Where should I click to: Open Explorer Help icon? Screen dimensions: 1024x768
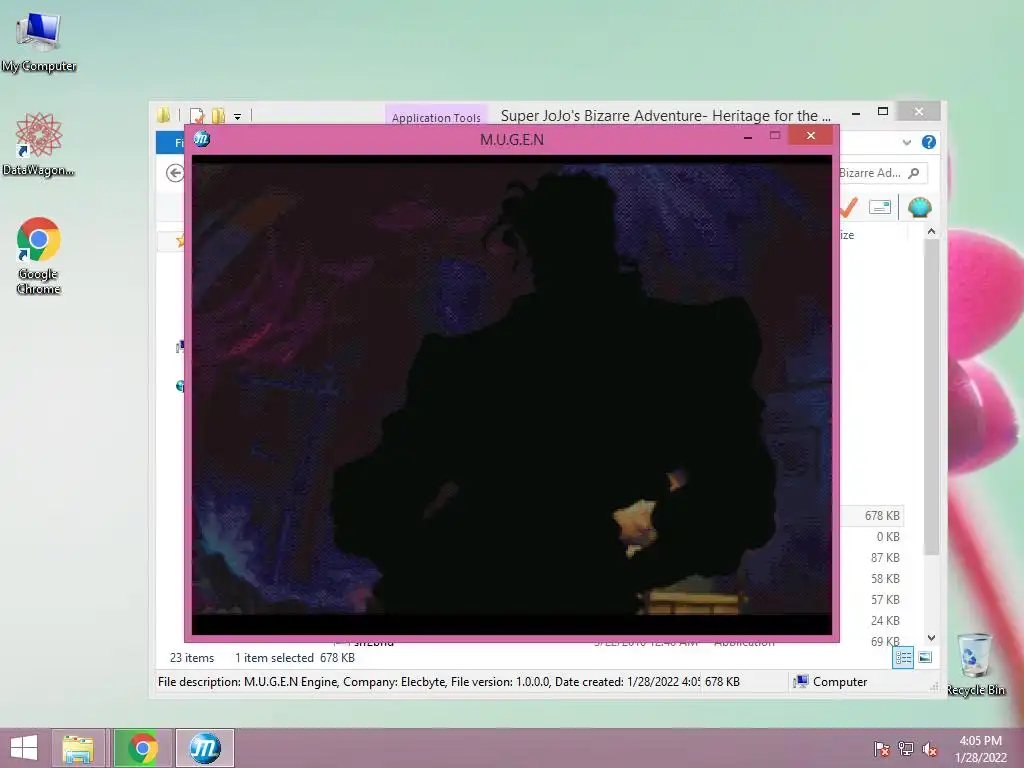(929, 142)
